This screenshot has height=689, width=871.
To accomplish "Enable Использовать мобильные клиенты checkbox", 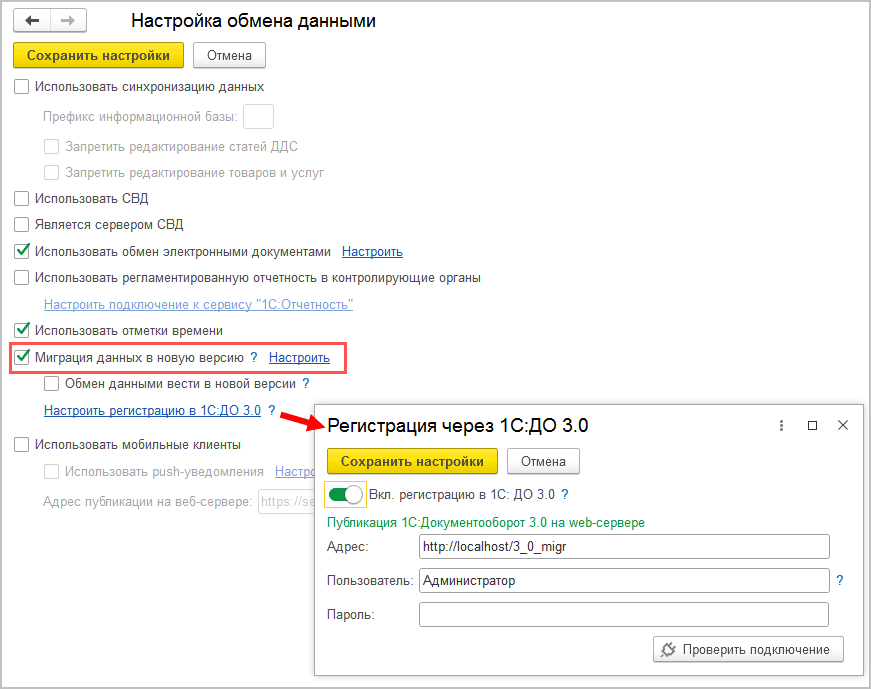I will [22, 445].
